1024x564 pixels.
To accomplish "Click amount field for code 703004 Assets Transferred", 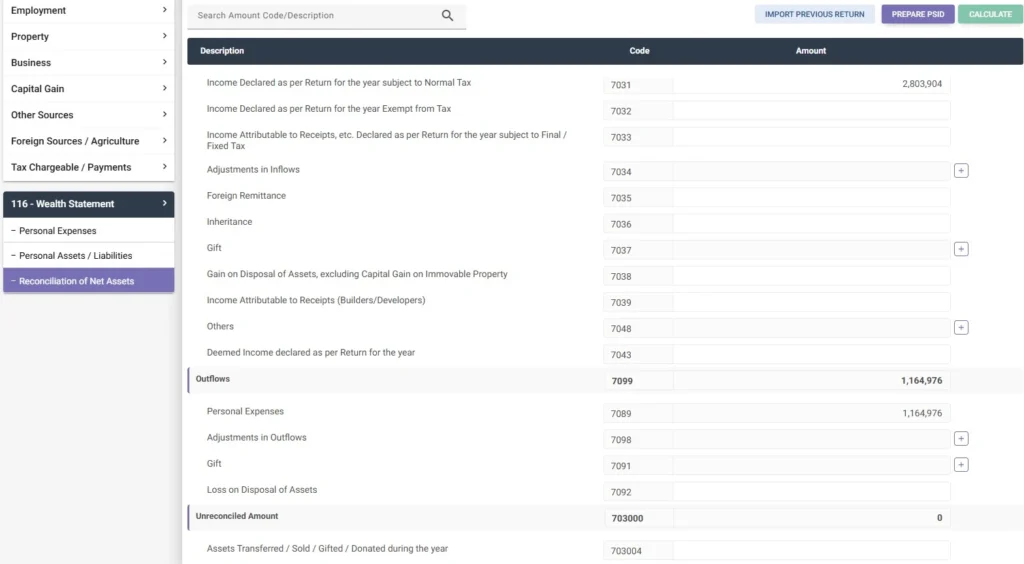I will pyautogui.click(x=811, y=550).
